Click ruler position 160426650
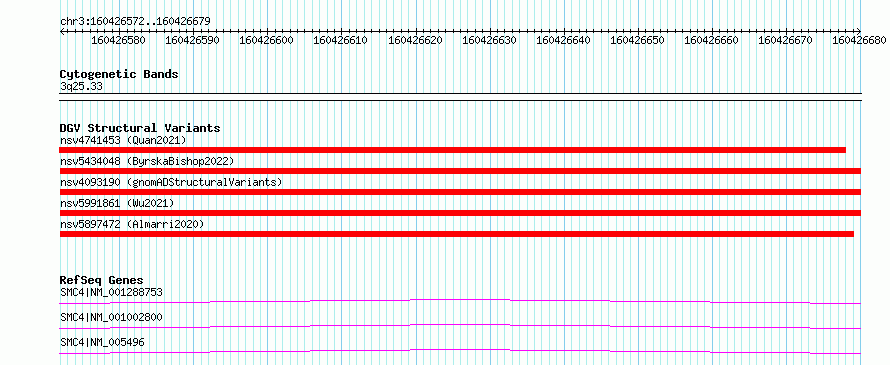Screen dimensions: 890x365 [637, 40]
